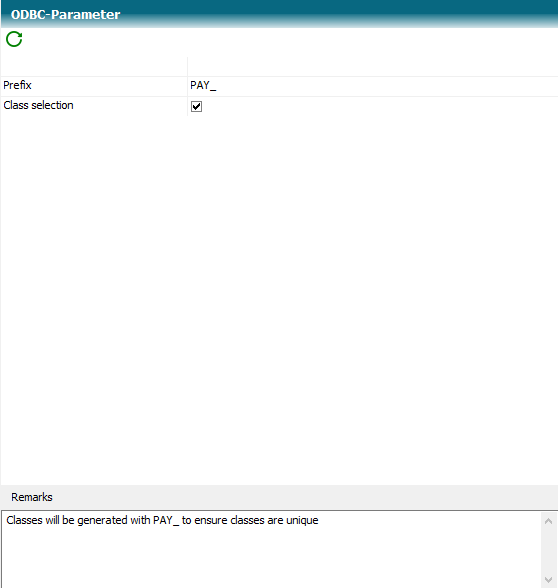The image size is (558, 588).
Task: Click the word unique in the remarks text
Action: (x=302, y=520)
